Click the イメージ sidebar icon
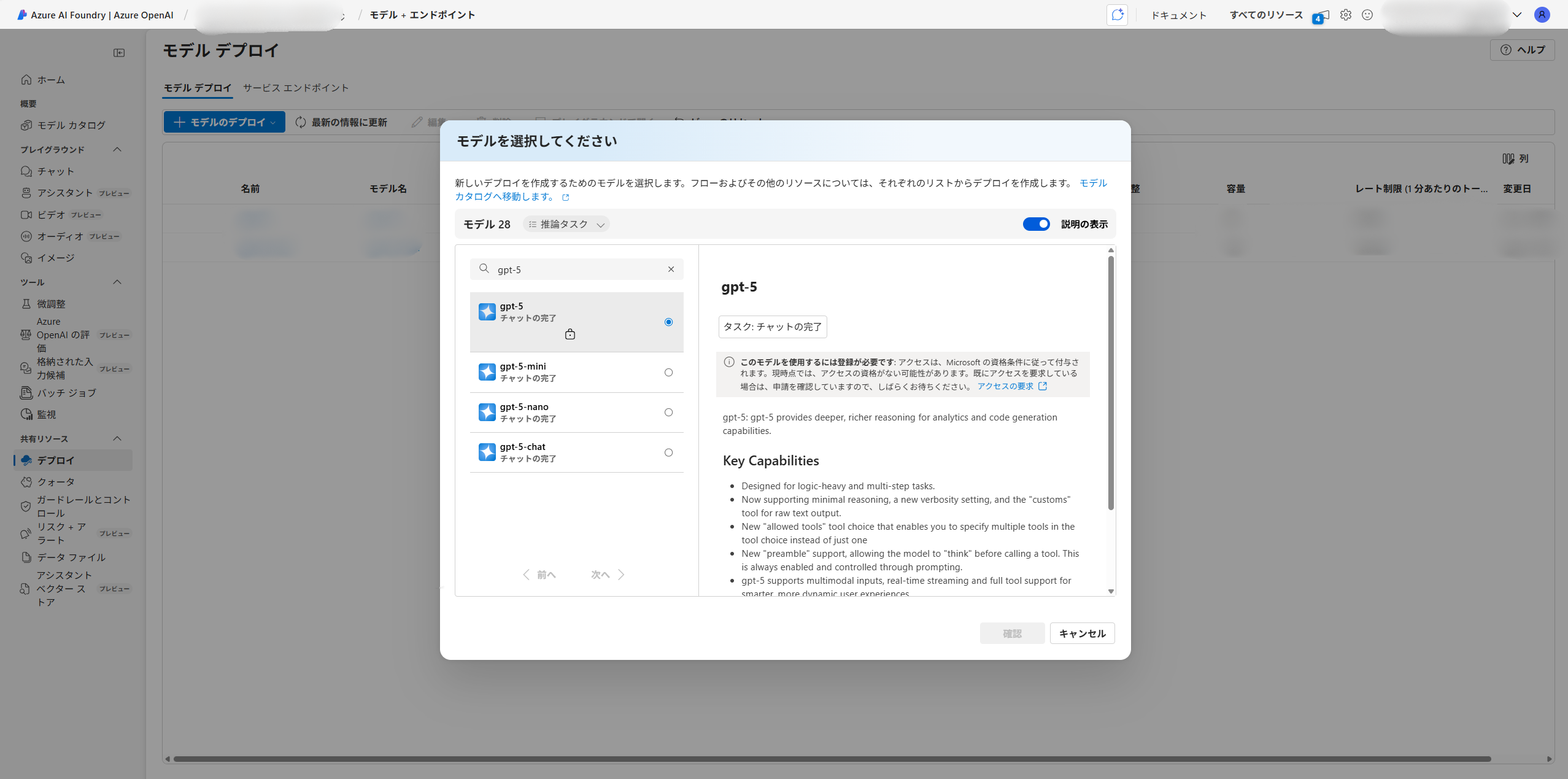1568x779 pixels. click(26, 258)
